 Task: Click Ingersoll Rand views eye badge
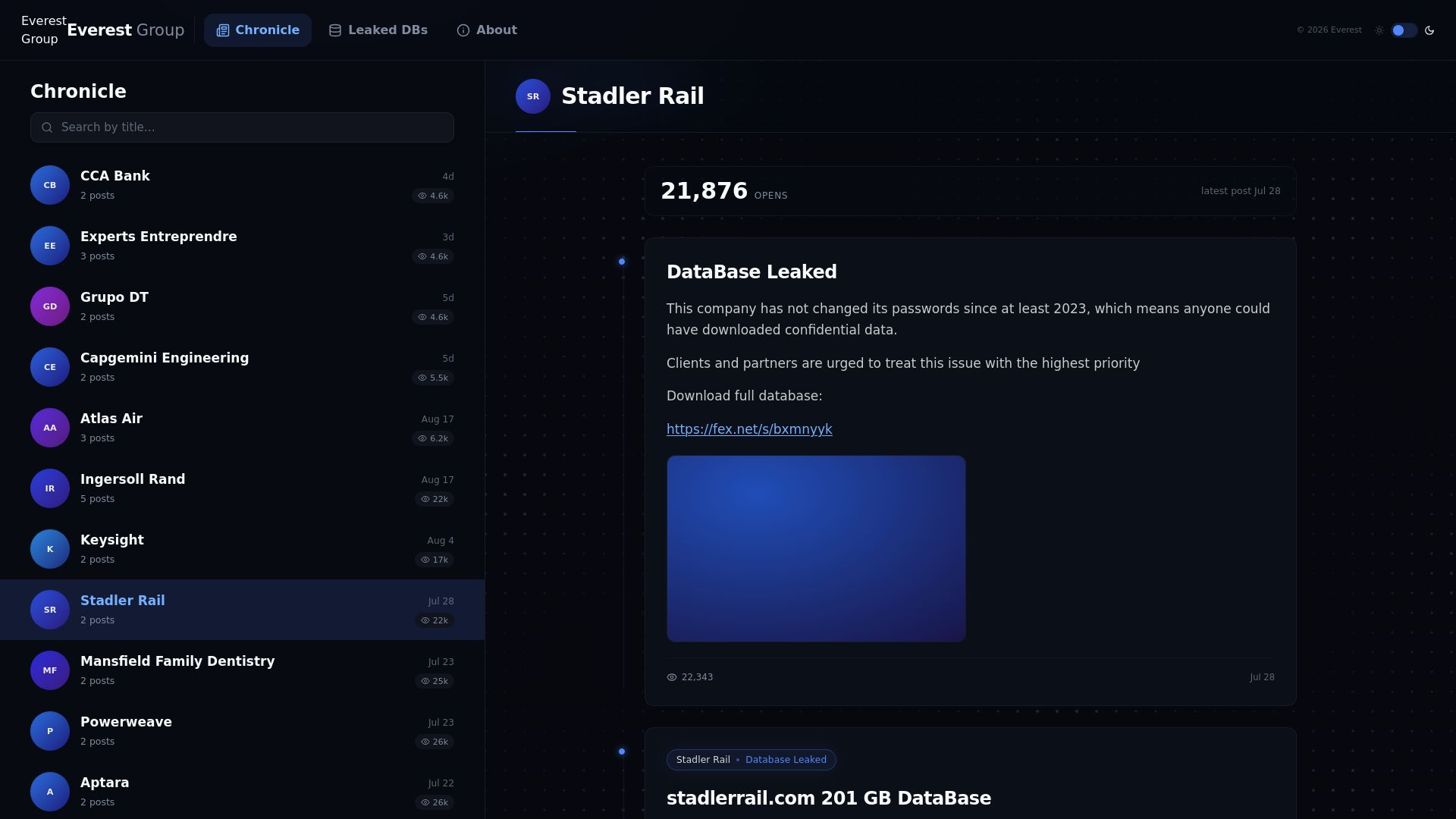pyautogui.click(x=435, y=499)
